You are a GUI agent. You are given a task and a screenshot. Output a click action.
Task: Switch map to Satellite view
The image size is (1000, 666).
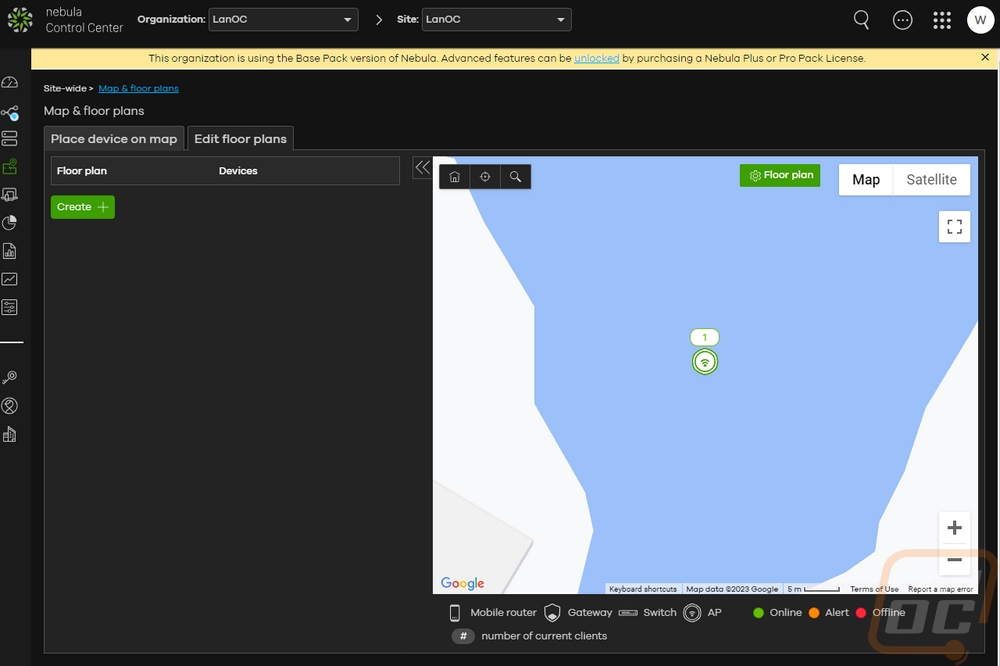click(x=932, y=180)
